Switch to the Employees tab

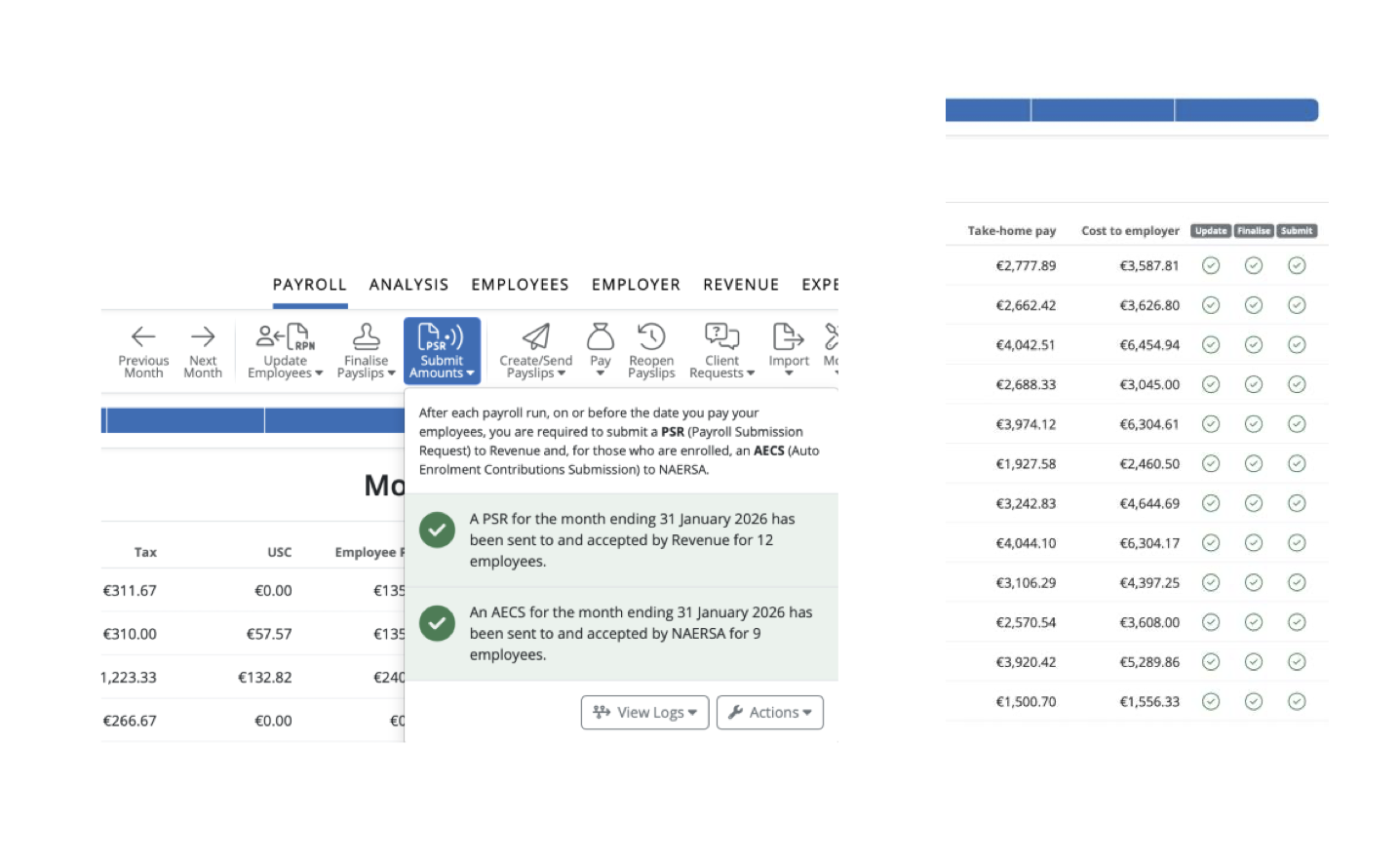520,285
